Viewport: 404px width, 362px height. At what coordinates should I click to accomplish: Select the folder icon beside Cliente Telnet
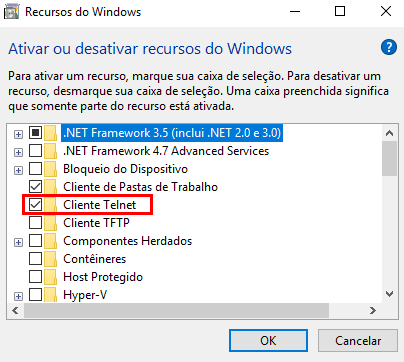click(x=51, y=205)
